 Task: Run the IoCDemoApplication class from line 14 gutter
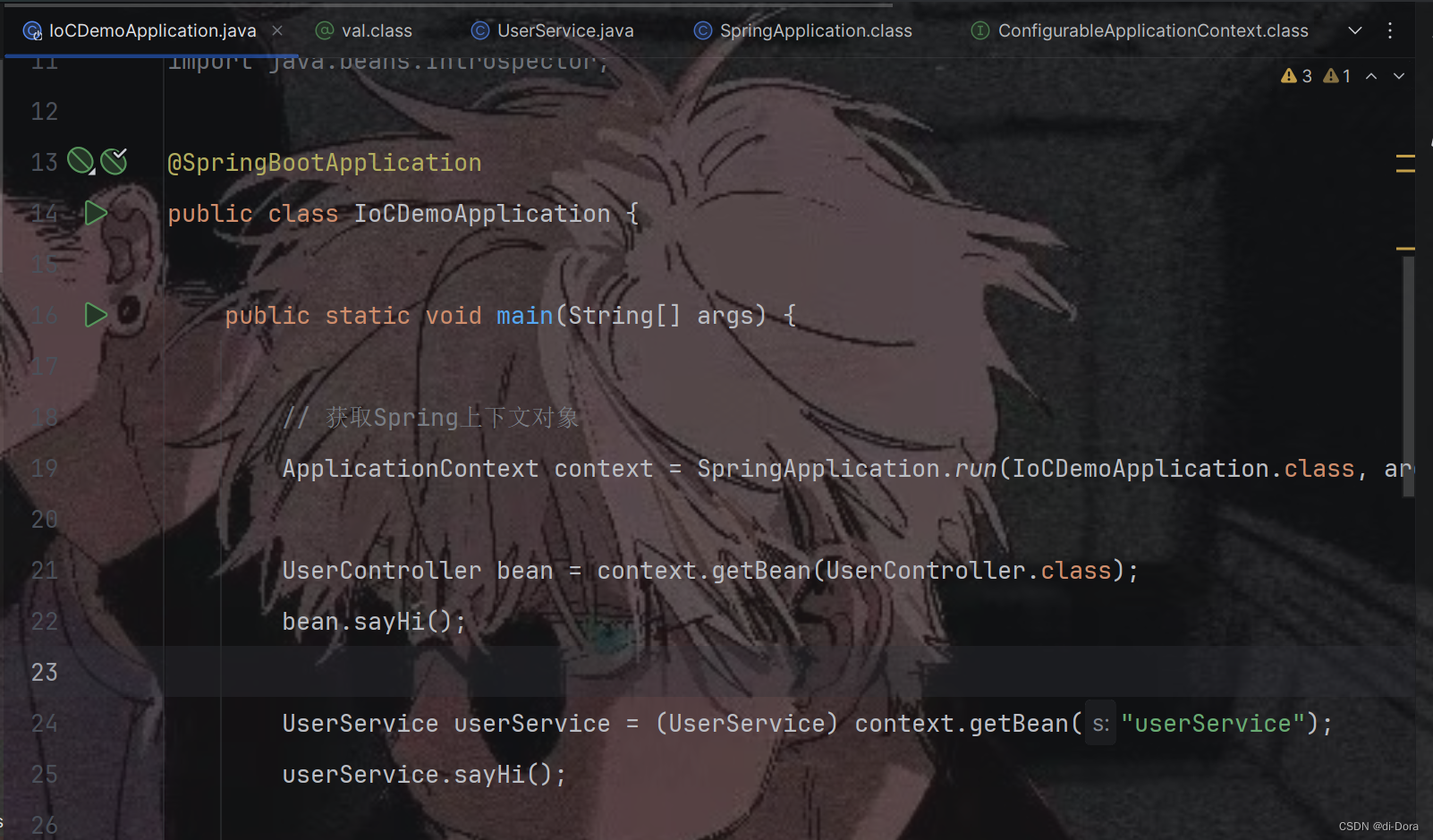[x=96, y=213]
